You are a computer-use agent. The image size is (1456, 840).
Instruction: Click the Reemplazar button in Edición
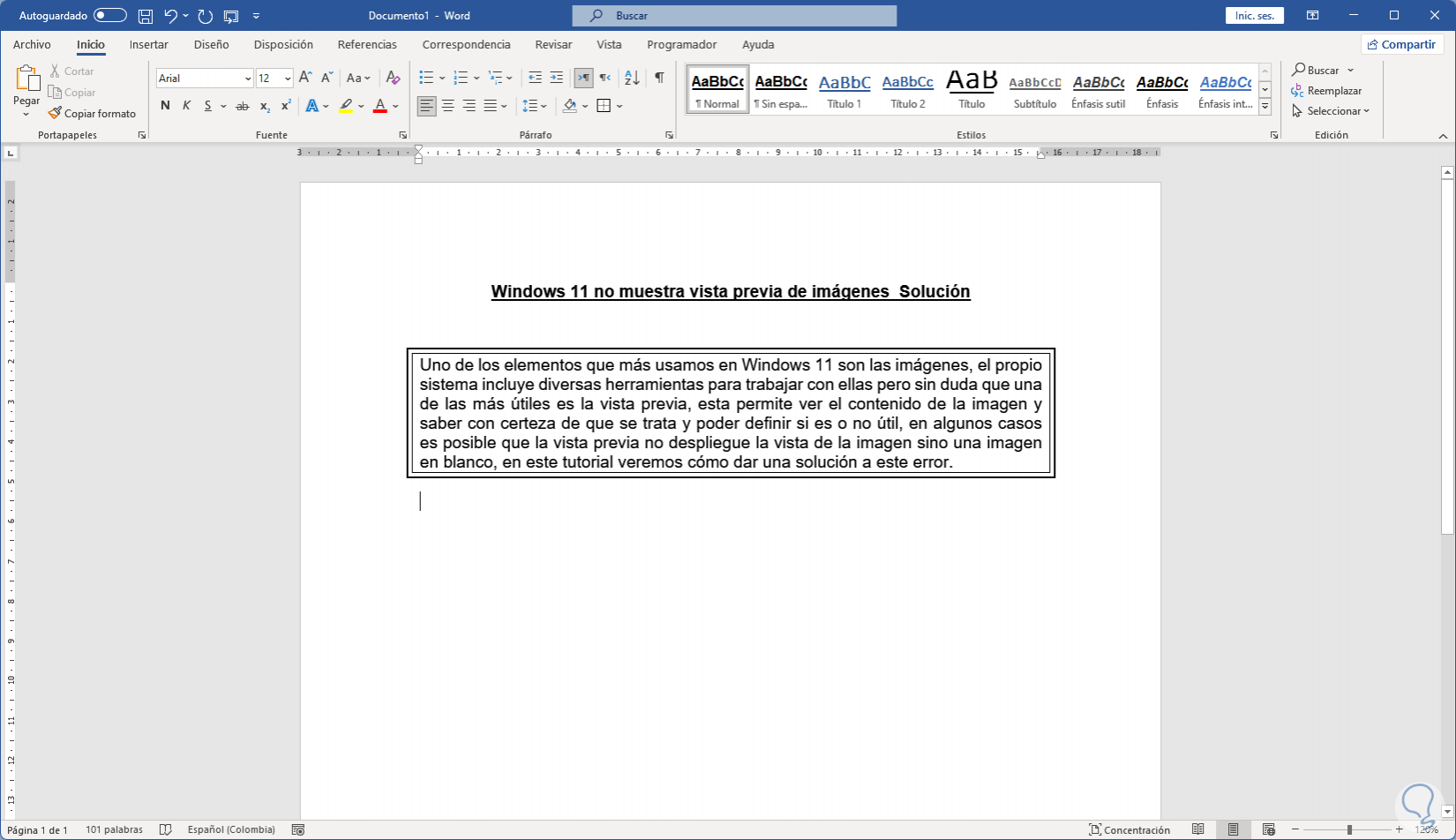[x=1327, y=91]
